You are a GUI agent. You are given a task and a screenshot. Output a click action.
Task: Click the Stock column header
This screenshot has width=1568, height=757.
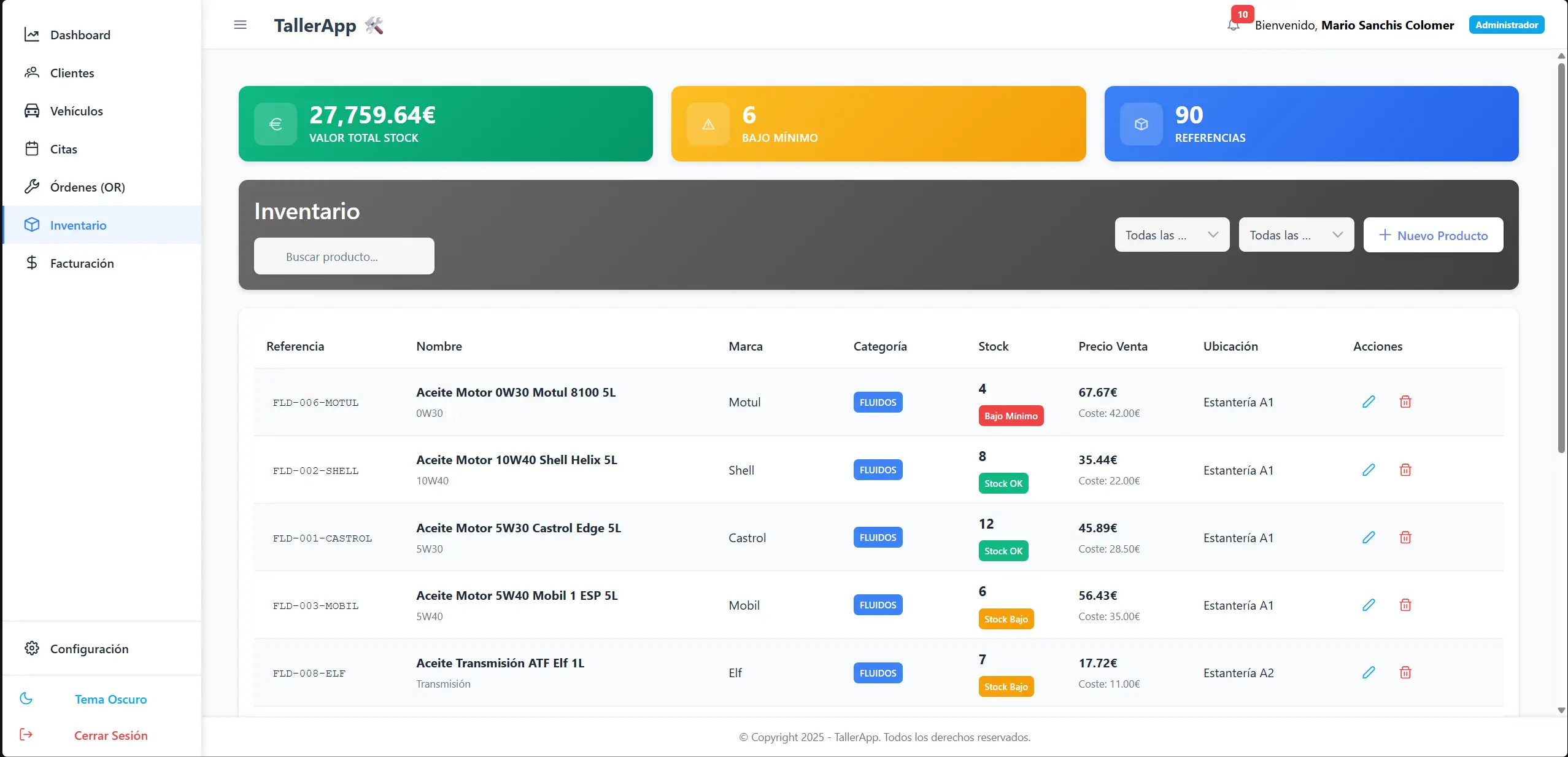coord(993,346)
